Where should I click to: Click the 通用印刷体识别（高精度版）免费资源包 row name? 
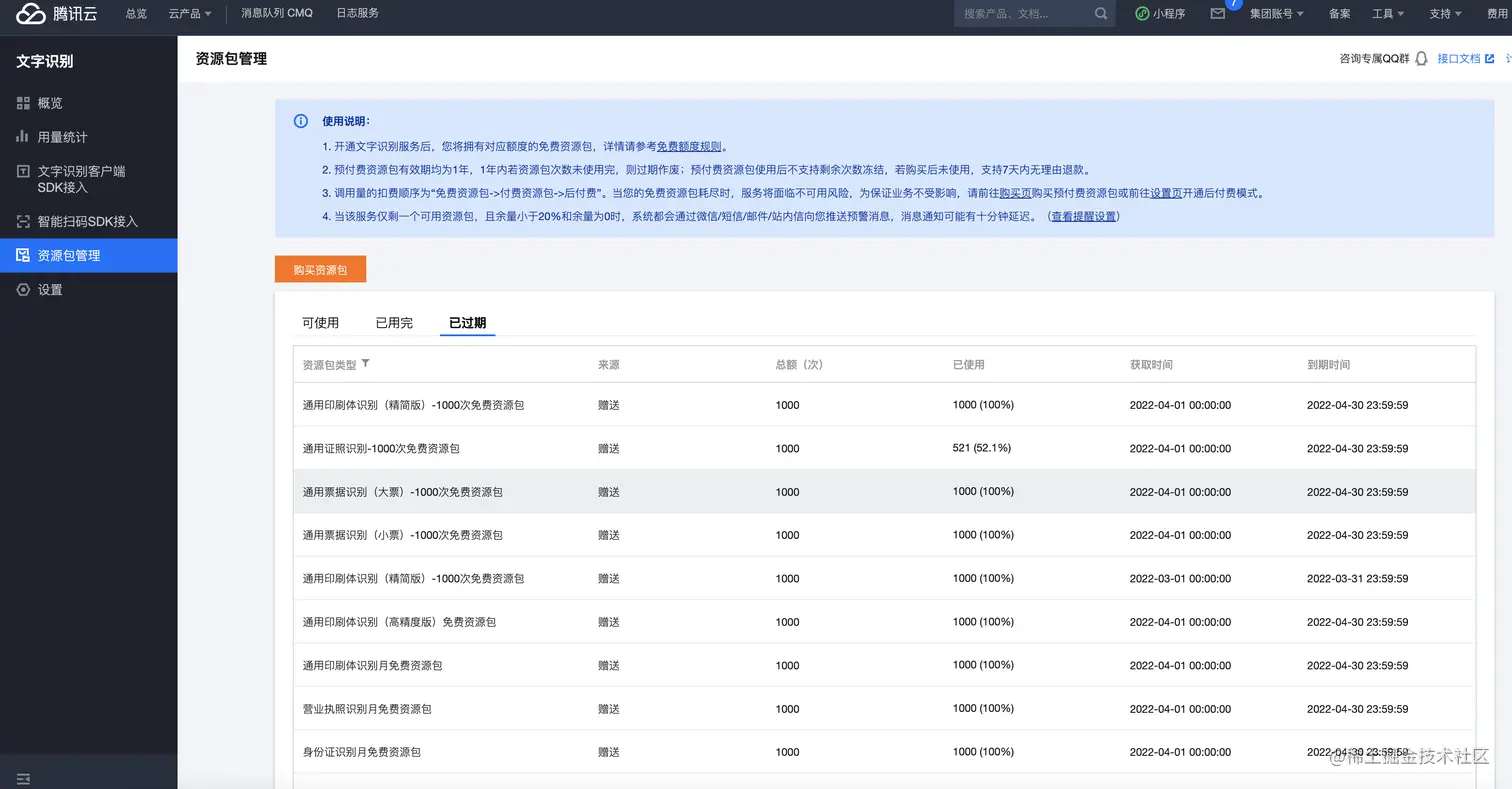point(399,622)
